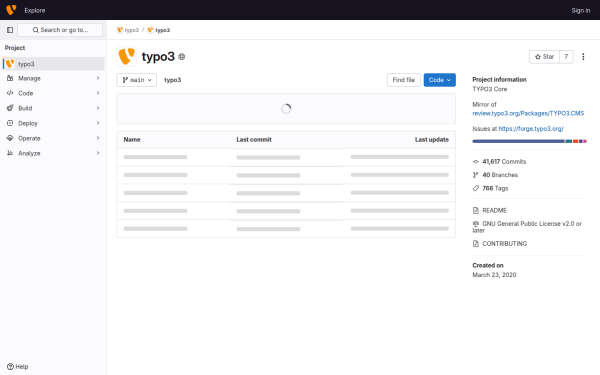Click the Sign in link

point(581,10)
